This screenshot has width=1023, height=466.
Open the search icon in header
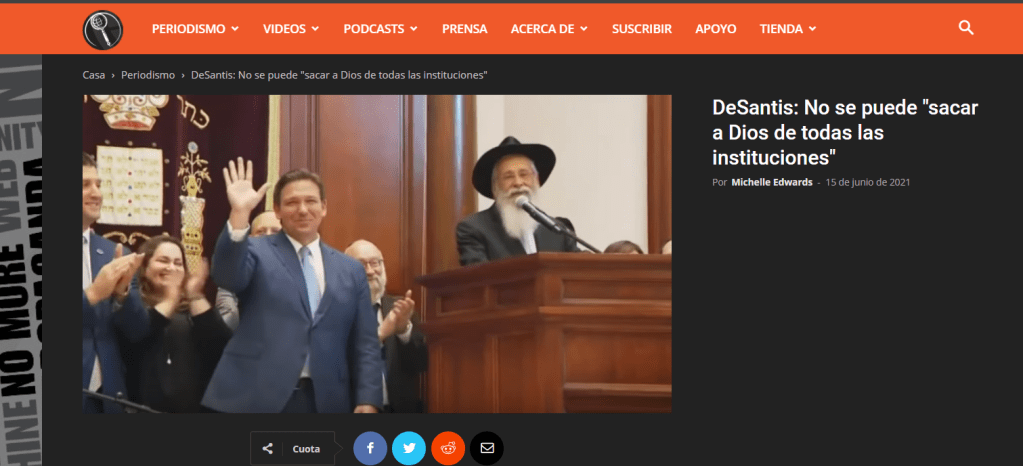[965, 28]
